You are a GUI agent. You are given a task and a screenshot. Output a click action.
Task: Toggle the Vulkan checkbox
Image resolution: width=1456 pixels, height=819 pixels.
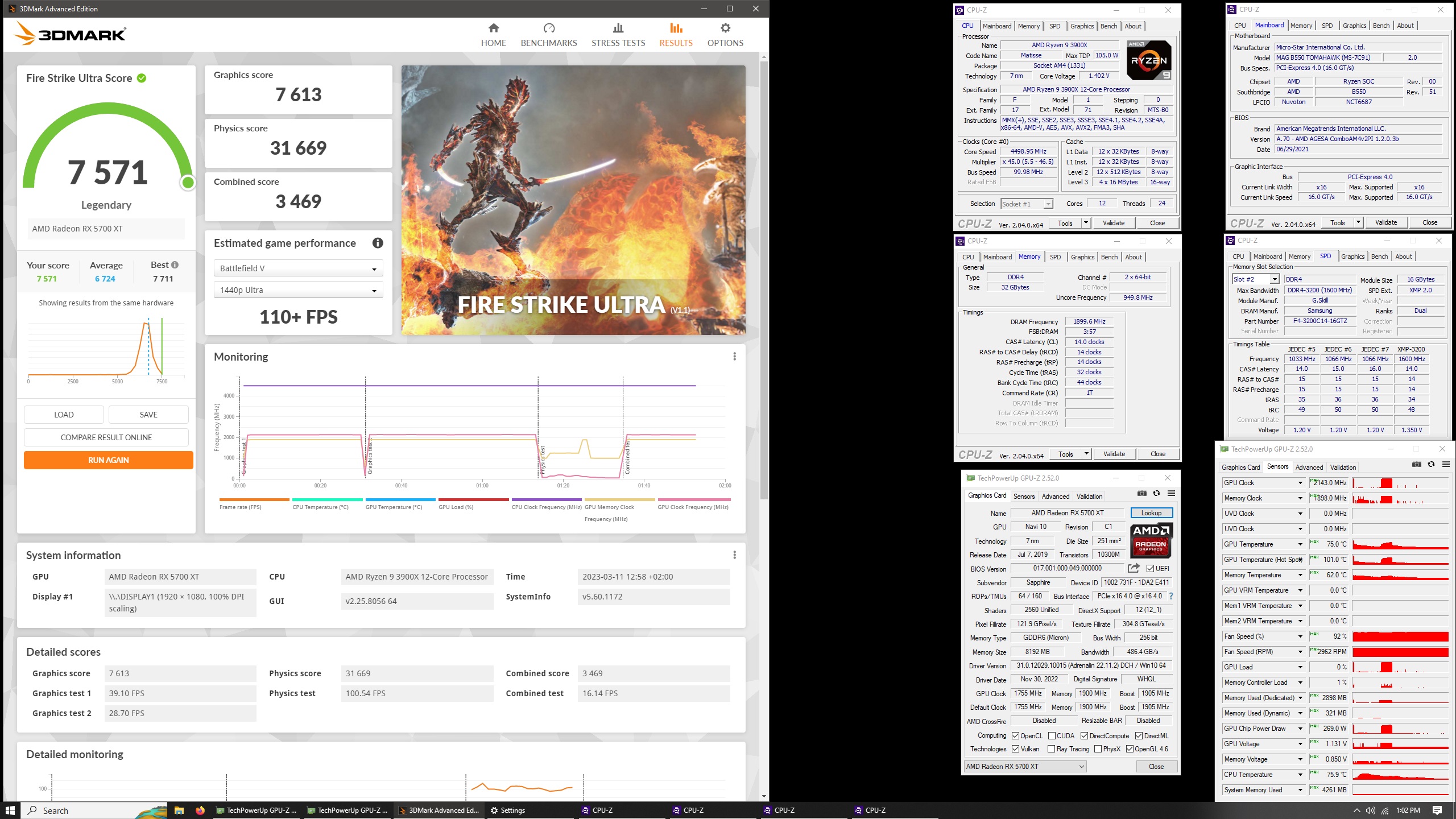[x=1015, y=748]
